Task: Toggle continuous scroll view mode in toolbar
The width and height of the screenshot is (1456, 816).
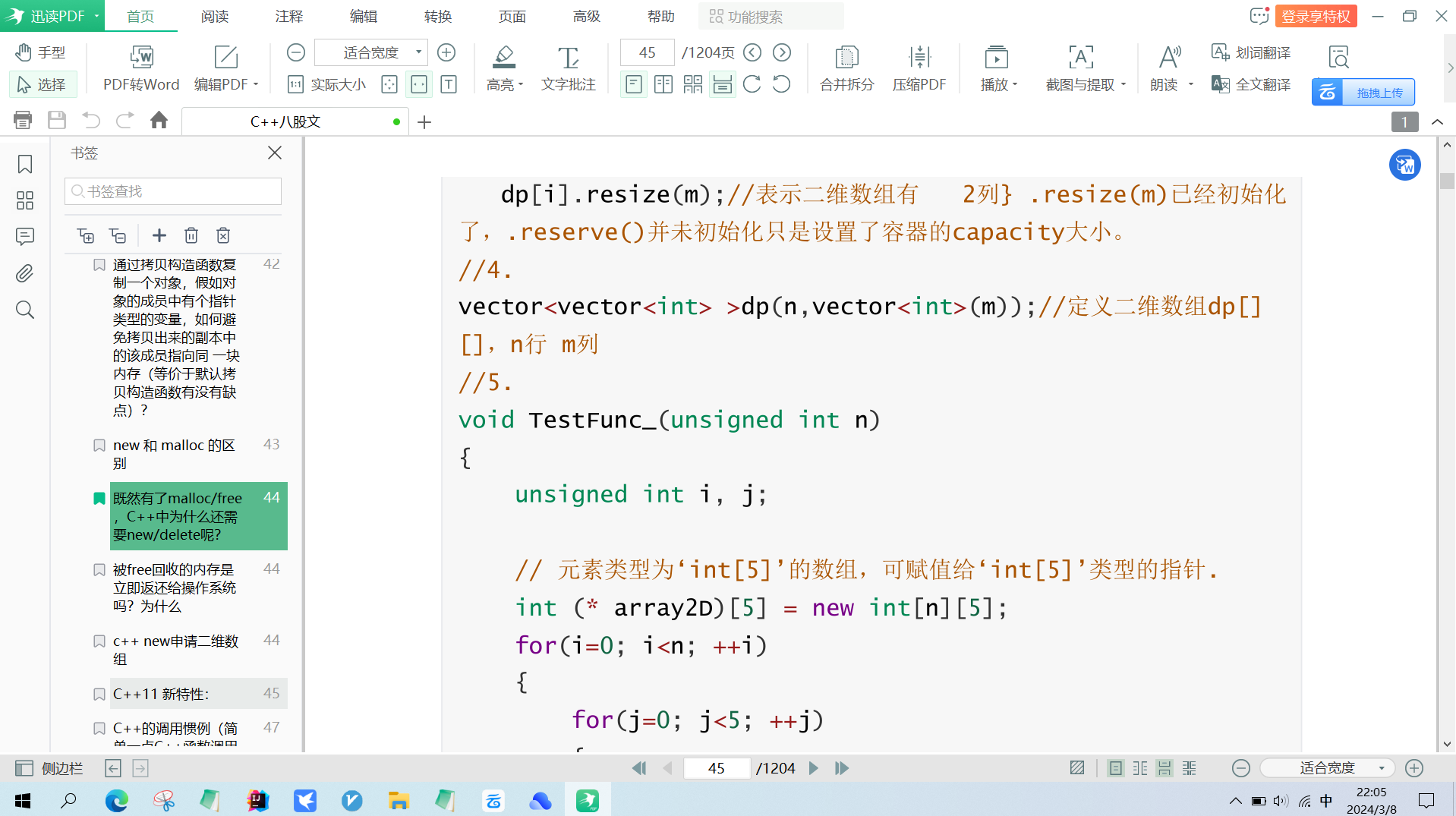Action: click(x=723, y=84)
